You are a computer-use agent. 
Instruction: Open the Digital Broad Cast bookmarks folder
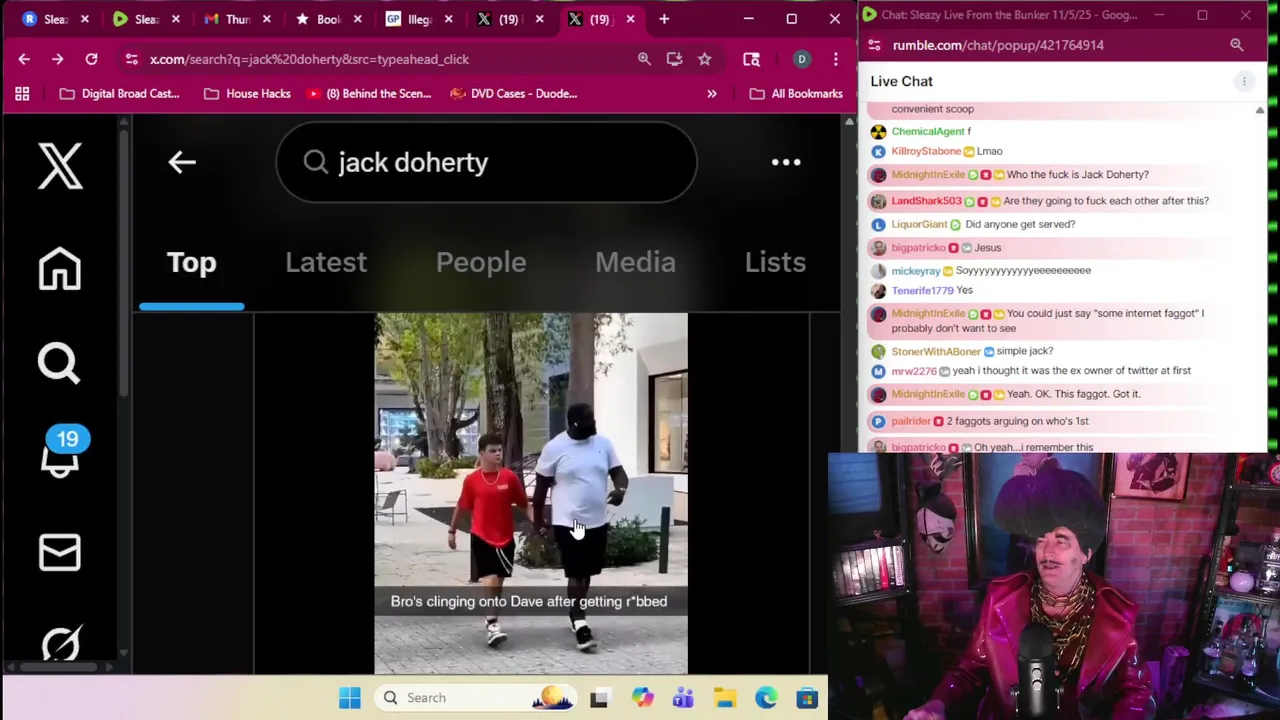tap(119, 94)
